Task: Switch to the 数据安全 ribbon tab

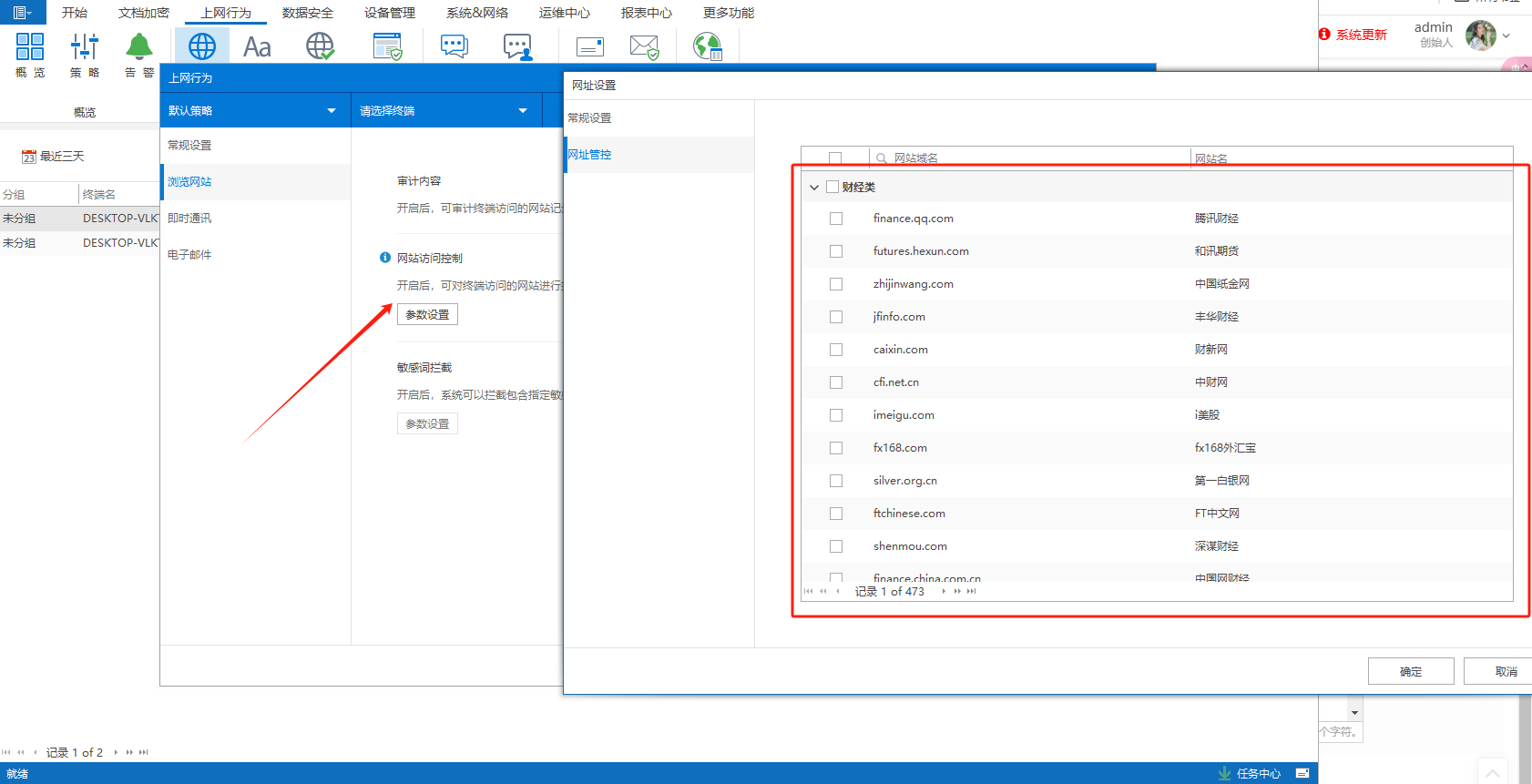Action: tap(308, 13)
